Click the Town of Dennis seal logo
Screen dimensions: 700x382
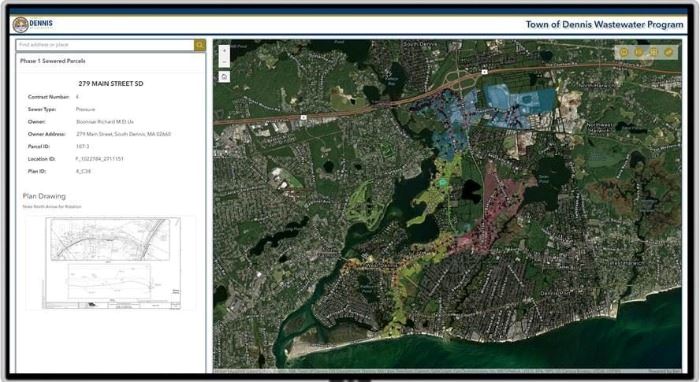tap(20, 25)
